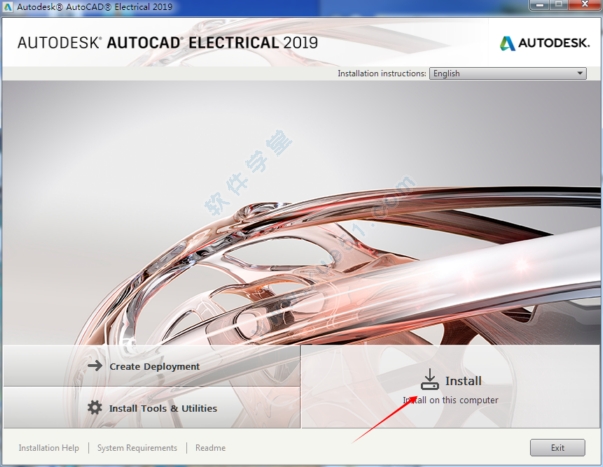Start setup via the Install label
603x467 pixels.
[463, 381]
